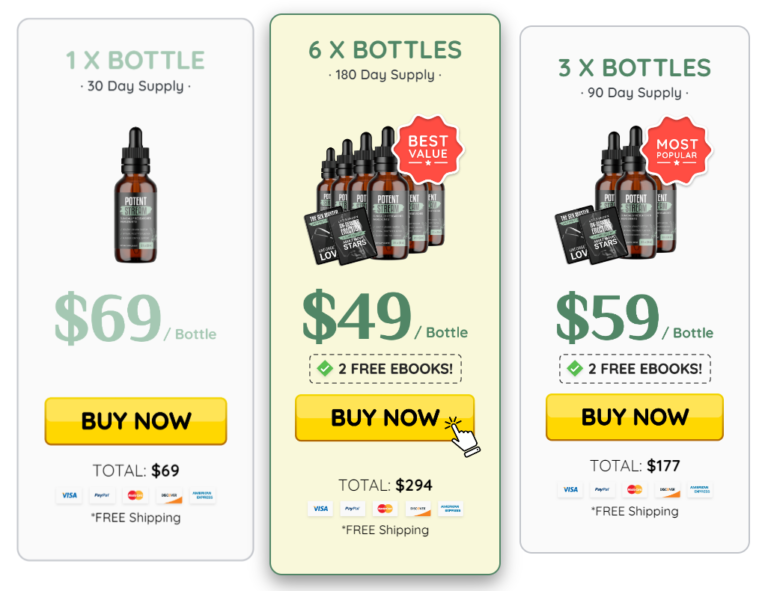Viewport: 768px width, 591px height.
Task: Click green checkmark in 3 bottles ebooks box
Action: point(575,368)
